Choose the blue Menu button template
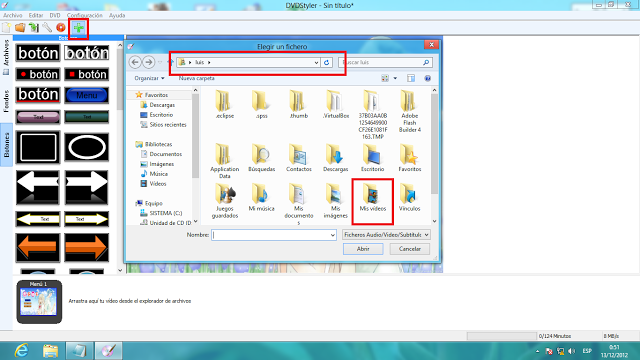The width and height of the screenshot is (640, 360). (x=87, y=95)
